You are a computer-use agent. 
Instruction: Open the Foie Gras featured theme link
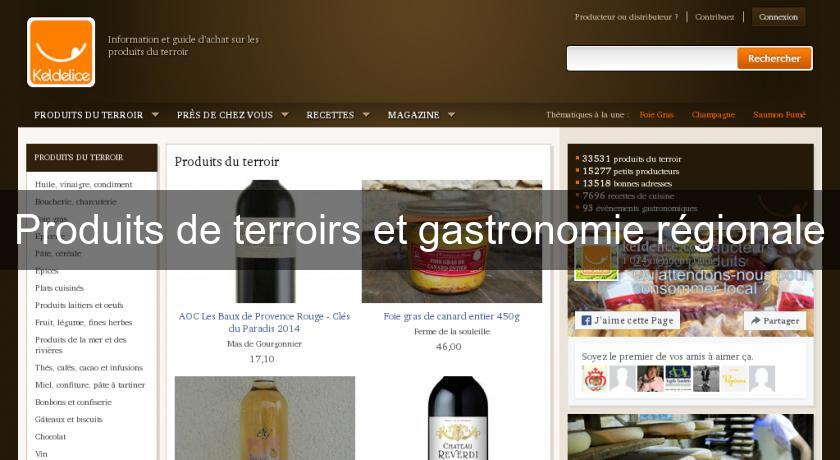click(x=656, y=115)
